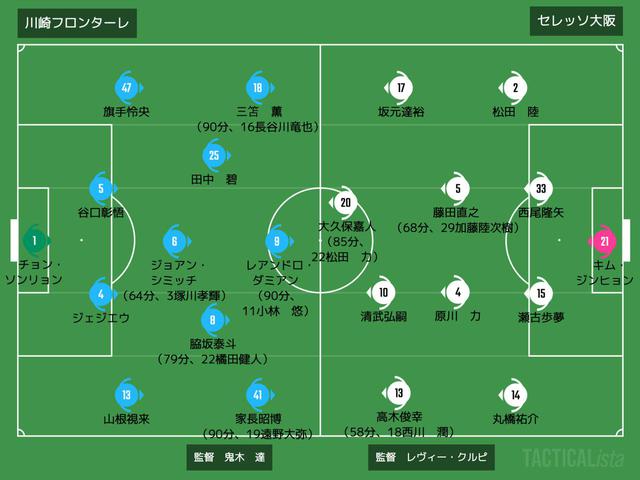Click goalkeeper marker number 1 in green
Image resolution: width=640 pixels, height=480 pixels.
click(36, 240)
